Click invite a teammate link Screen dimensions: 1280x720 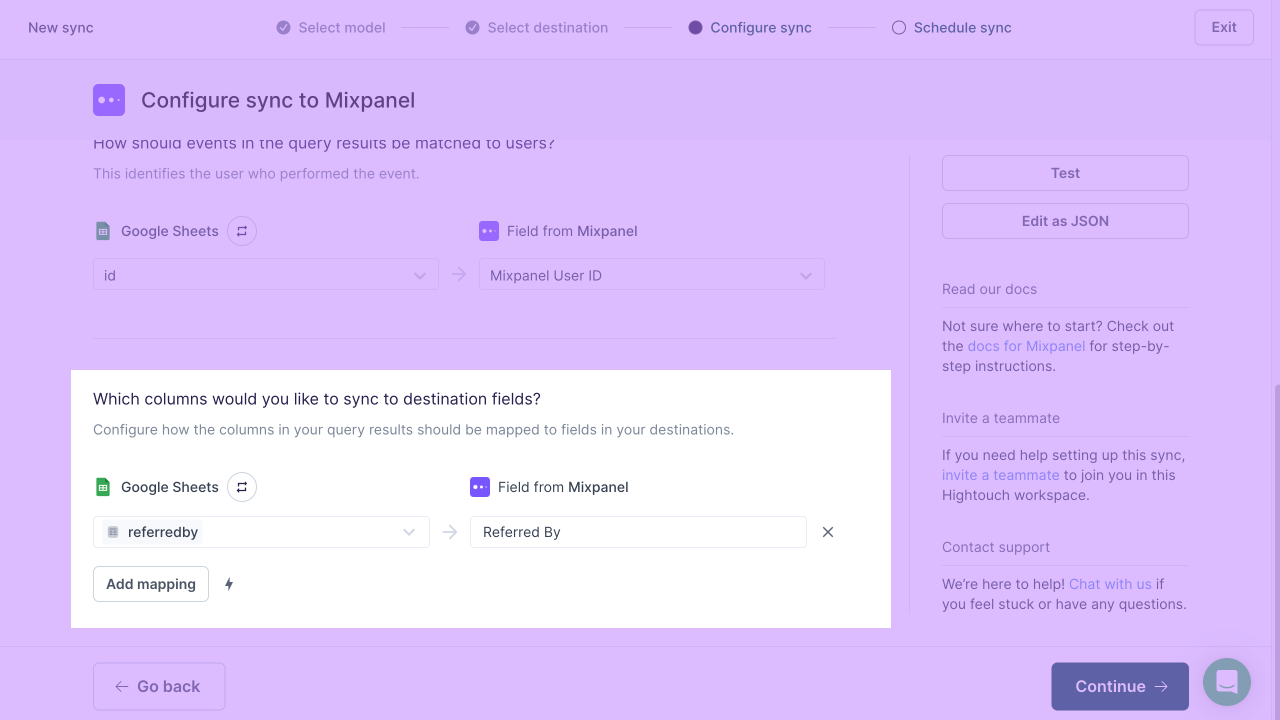click(x=1000, y=475)
